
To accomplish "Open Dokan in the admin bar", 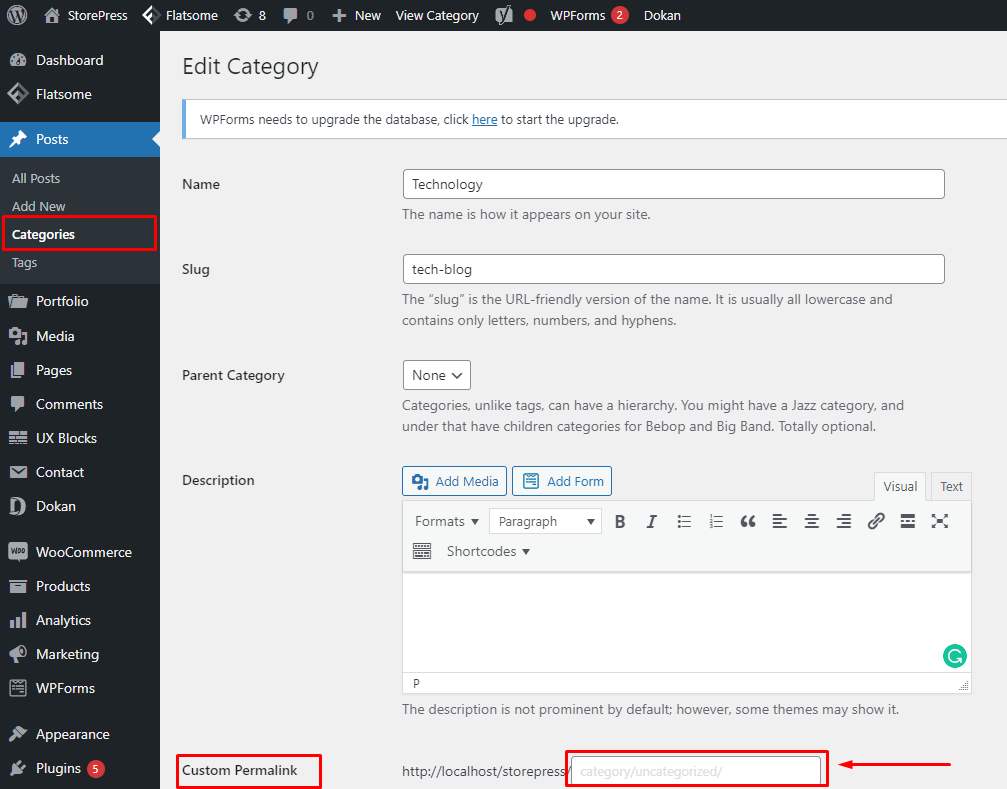I will 662,15.
